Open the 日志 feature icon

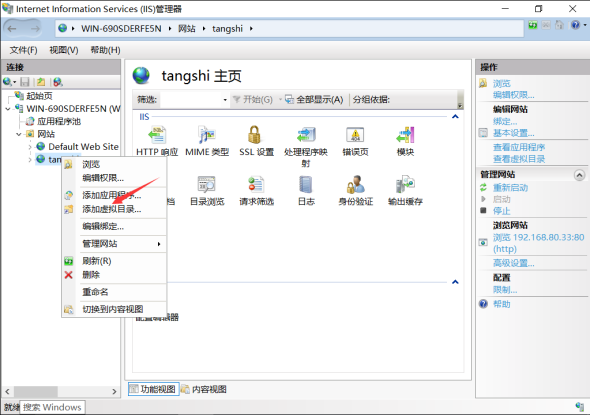tap(306, 191)
